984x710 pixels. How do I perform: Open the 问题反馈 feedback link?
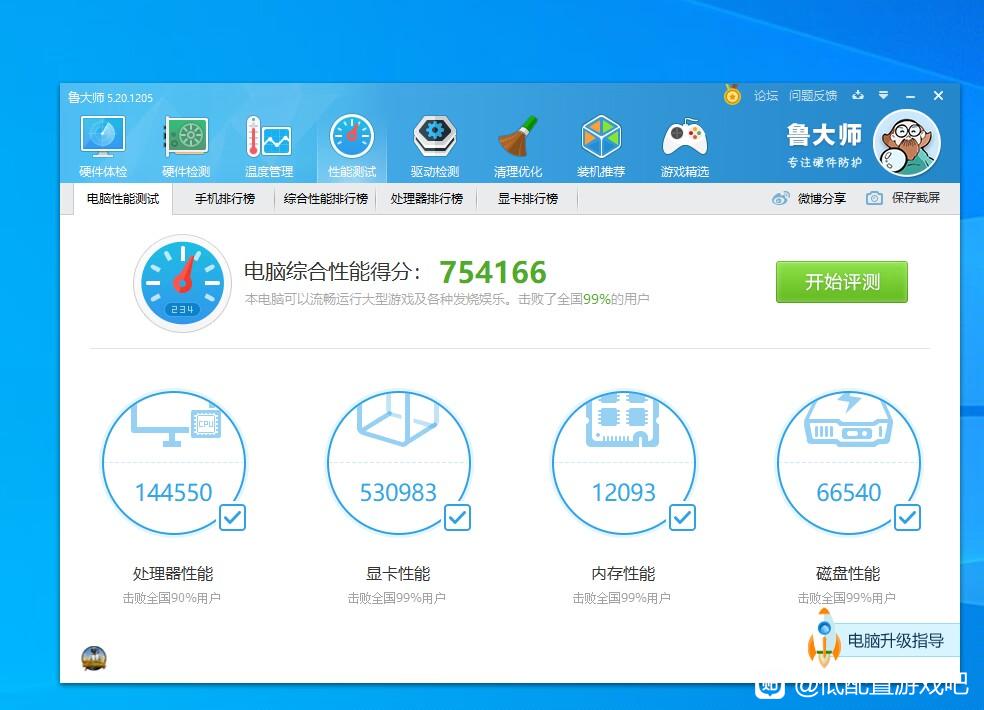[813, 95]
